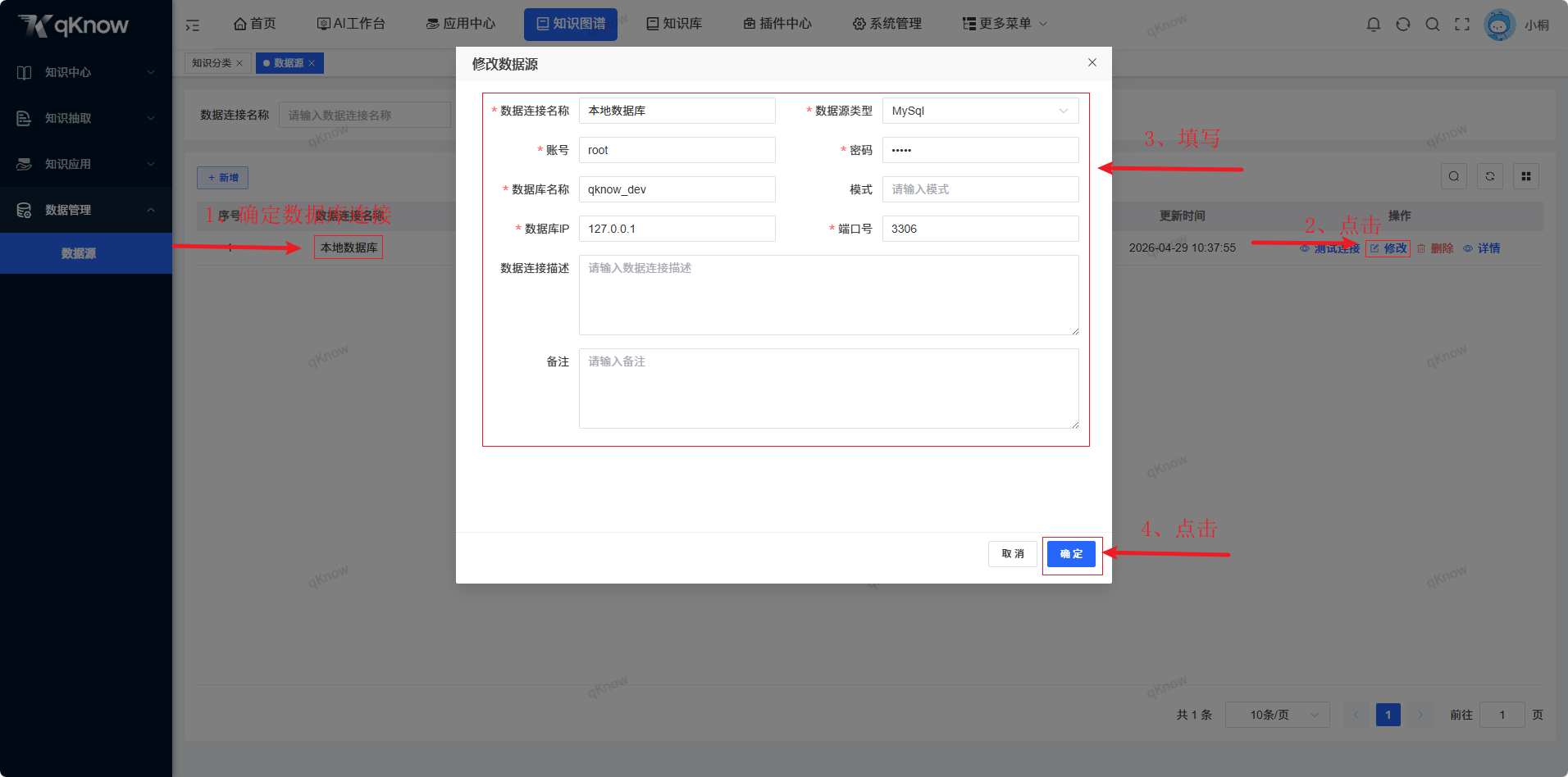Image resolution: width=1568 pixels, height=777 pixels.
Task: Click the 密码 password field
Action: coord(980,150)
